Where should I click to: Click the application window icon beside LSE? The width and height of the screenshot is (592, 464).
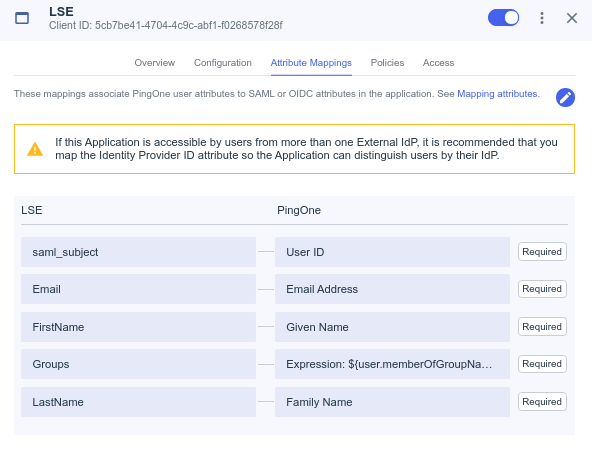(22, 18)
